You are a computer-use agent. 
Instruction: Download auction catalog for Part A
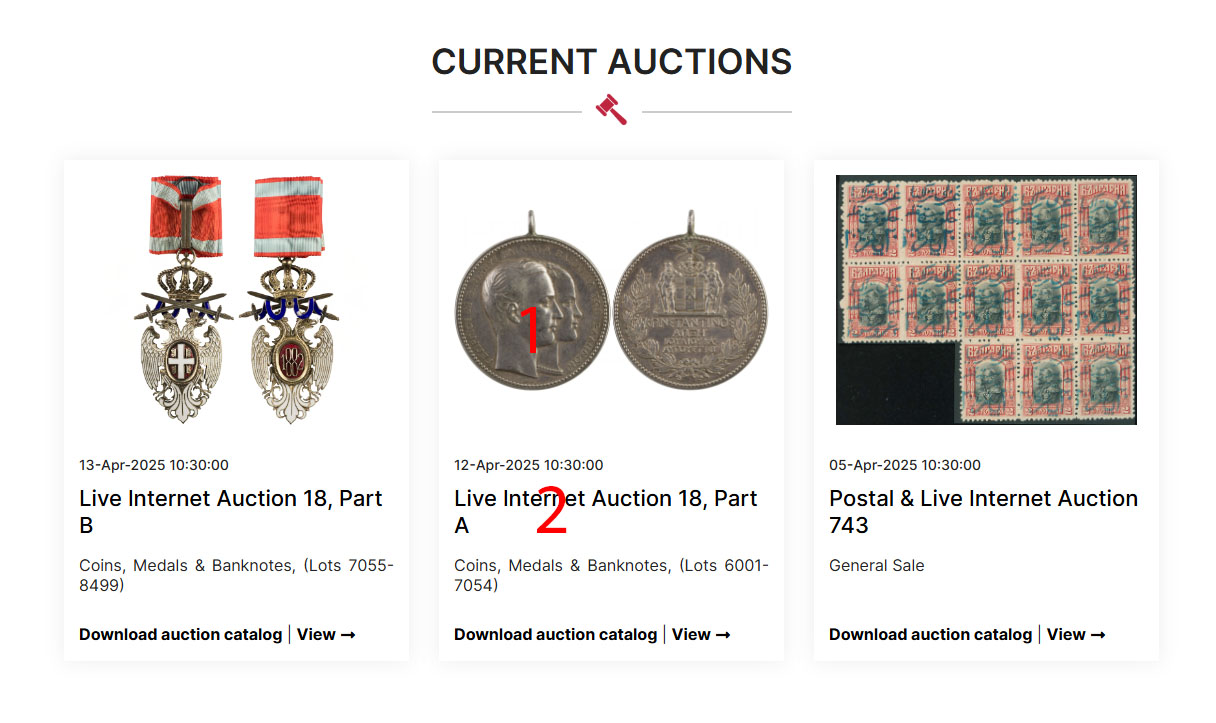556,634
